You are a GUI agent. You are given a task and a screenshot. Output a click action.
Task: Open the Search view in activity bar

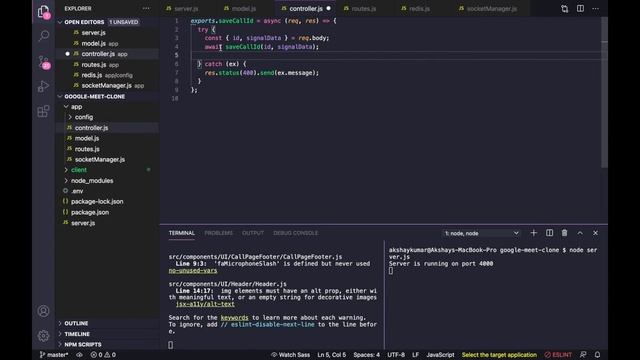43,36
